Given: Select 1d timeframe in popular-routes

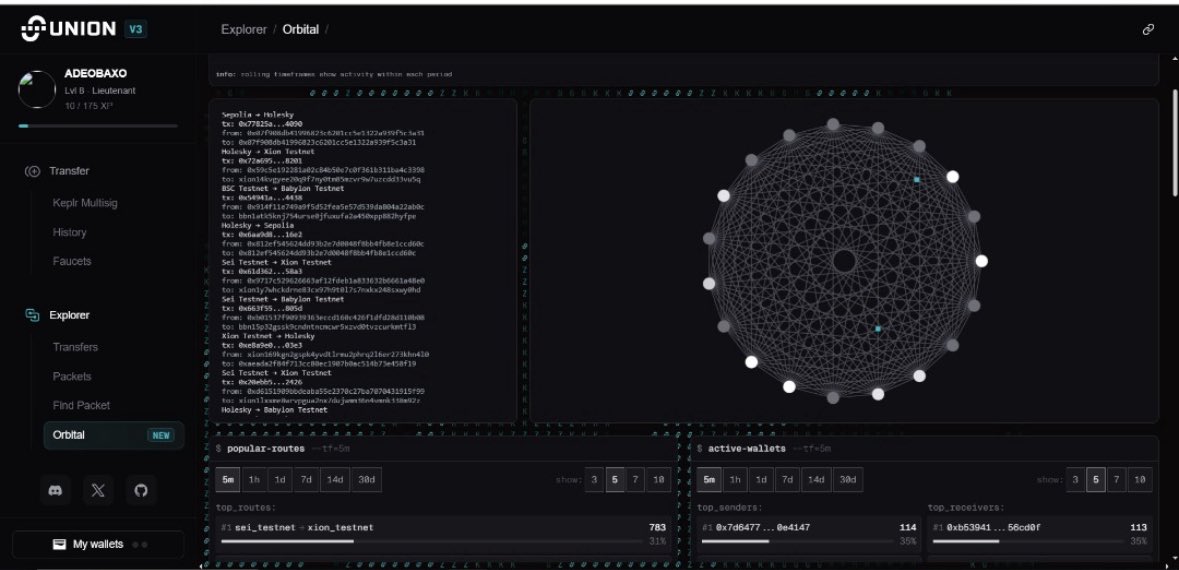Looking at the screenshot, I should [280, 480].
